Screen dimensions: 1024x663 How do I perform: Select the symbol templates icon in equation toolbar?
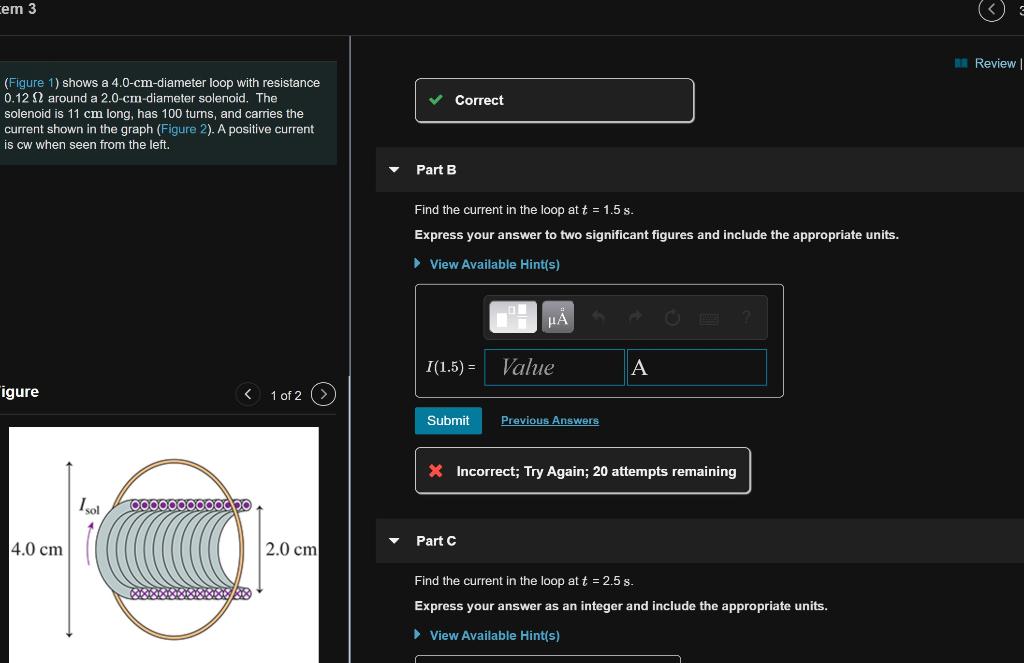point(512,316)
